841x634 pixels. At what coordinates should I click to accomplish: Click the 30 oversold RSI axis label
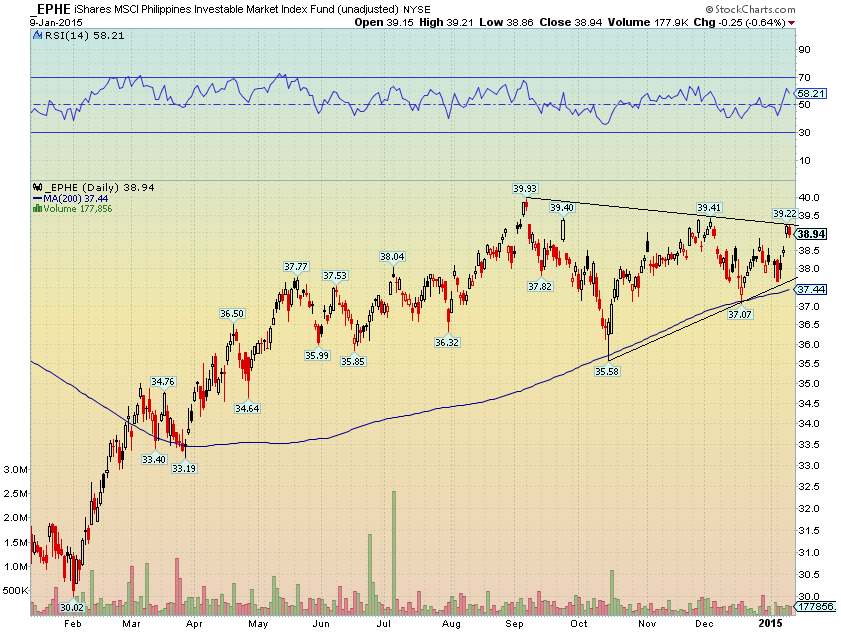tap(805, 132)
